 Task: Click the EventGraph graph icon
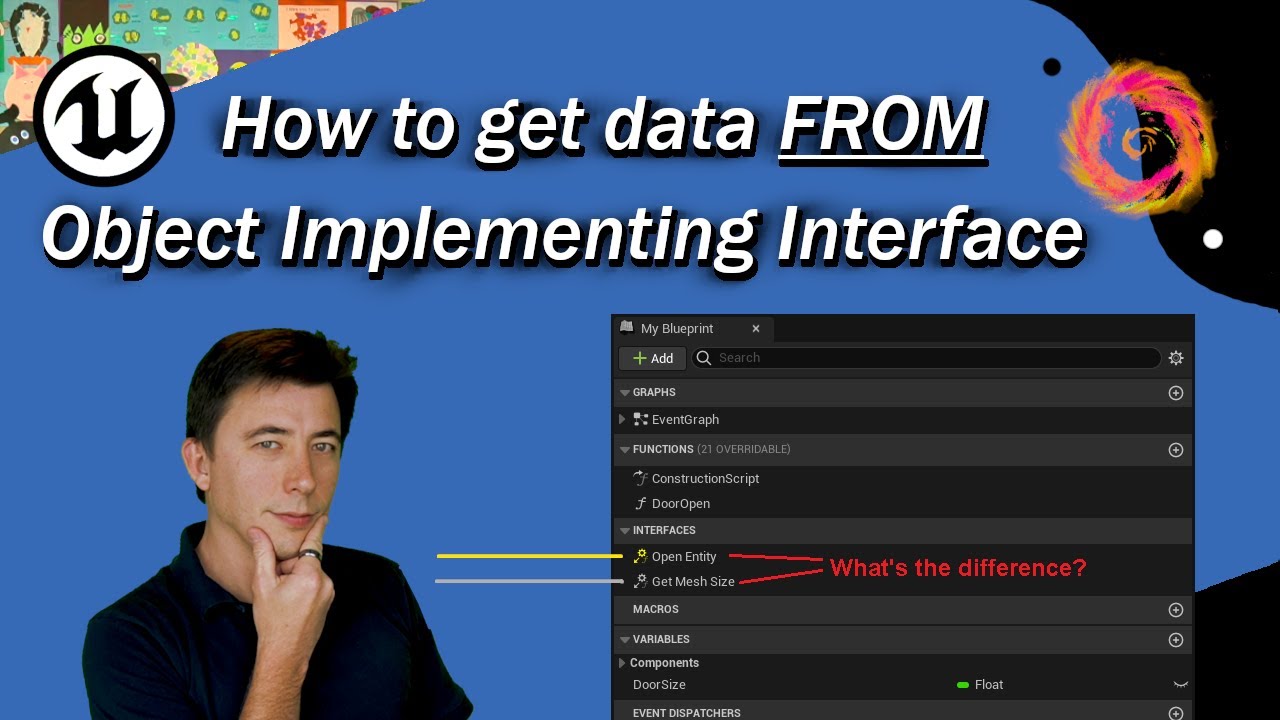click(641, 420)
